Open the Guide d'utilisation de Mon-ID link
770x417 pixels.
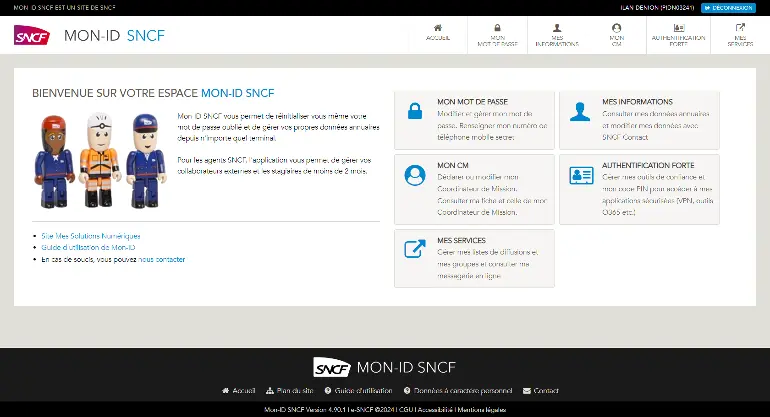(88, 248)
